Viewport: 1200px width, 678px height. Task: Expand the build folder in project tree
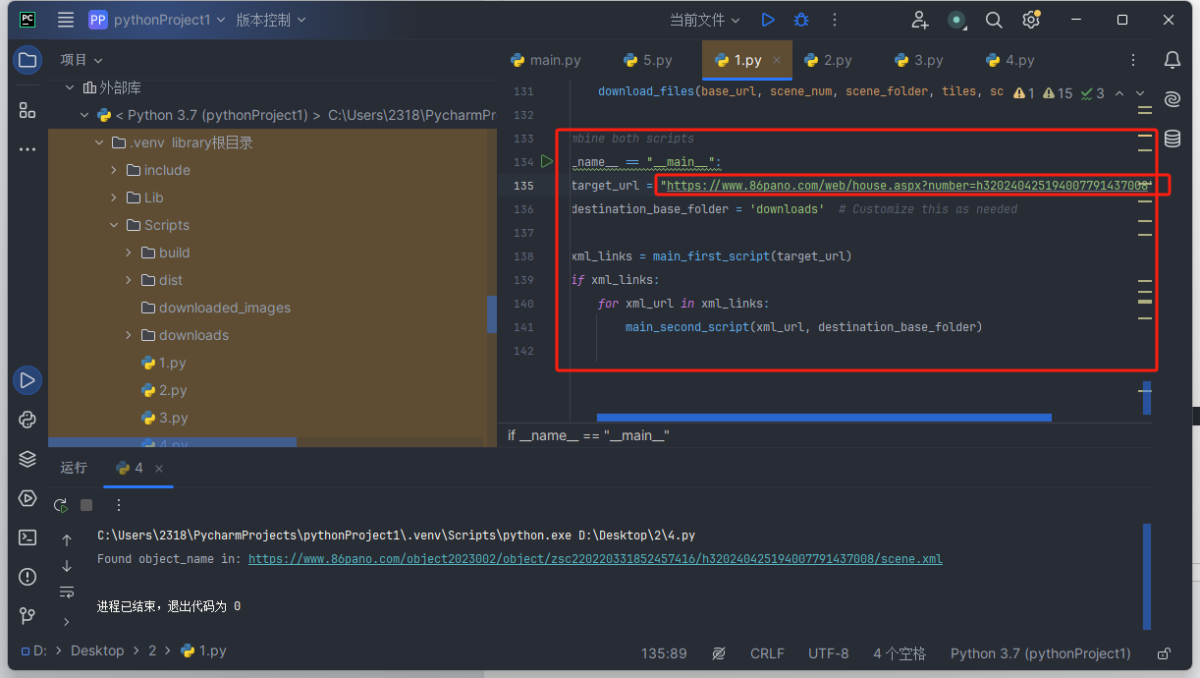coord(128,253)
